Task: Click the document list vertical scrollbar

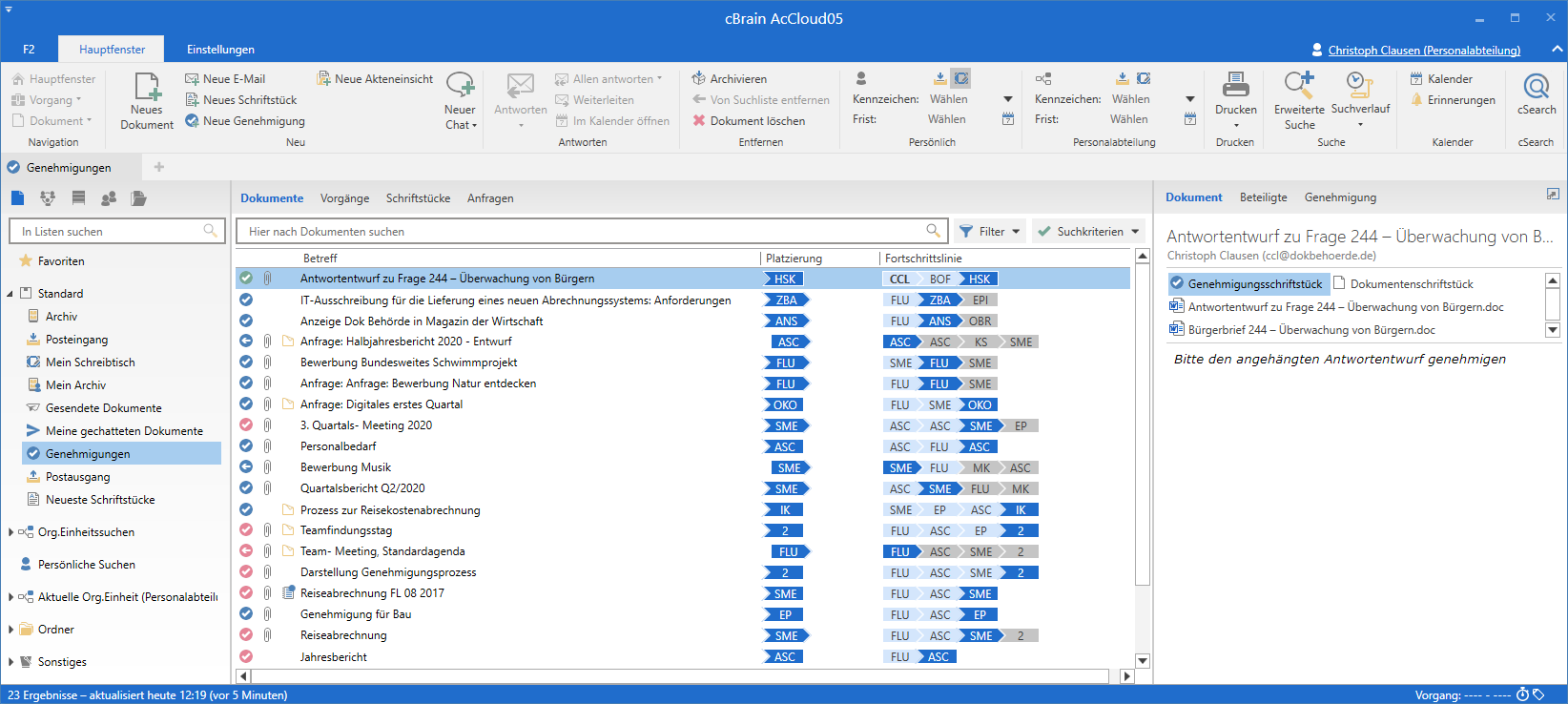Action: [x=1143, y=425]
